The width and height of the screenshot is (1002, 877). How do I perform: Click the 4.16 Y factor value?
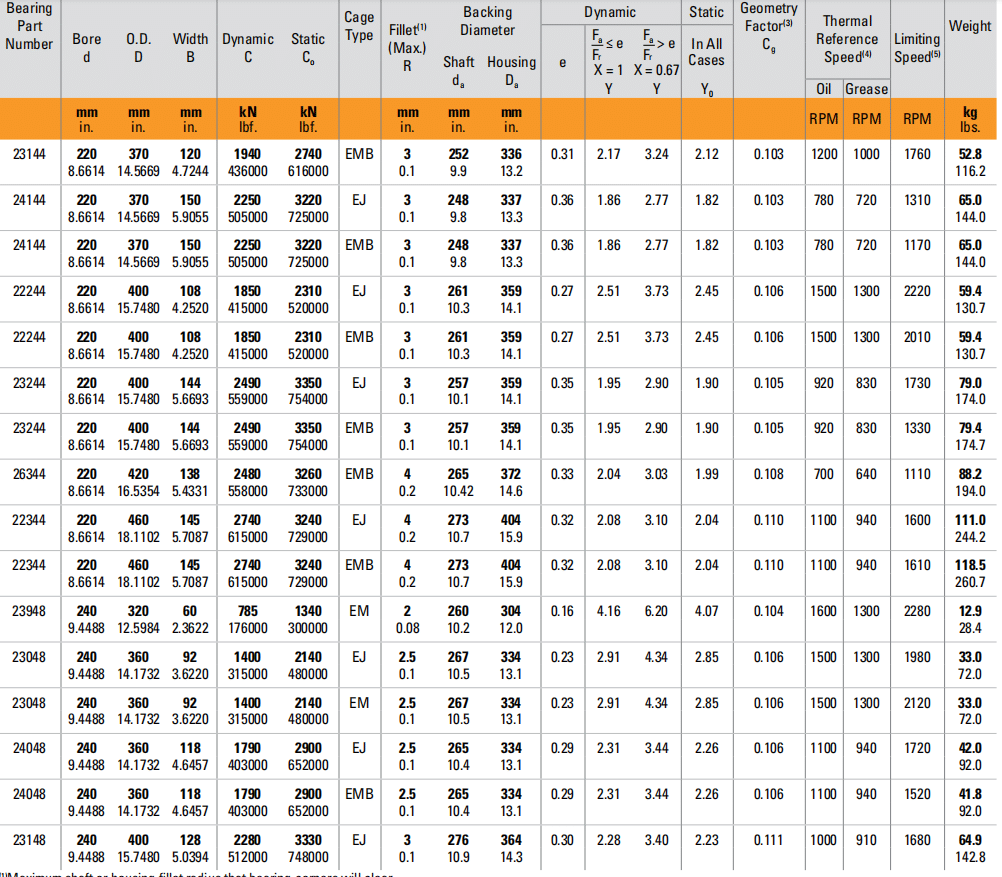coord(608,611)
